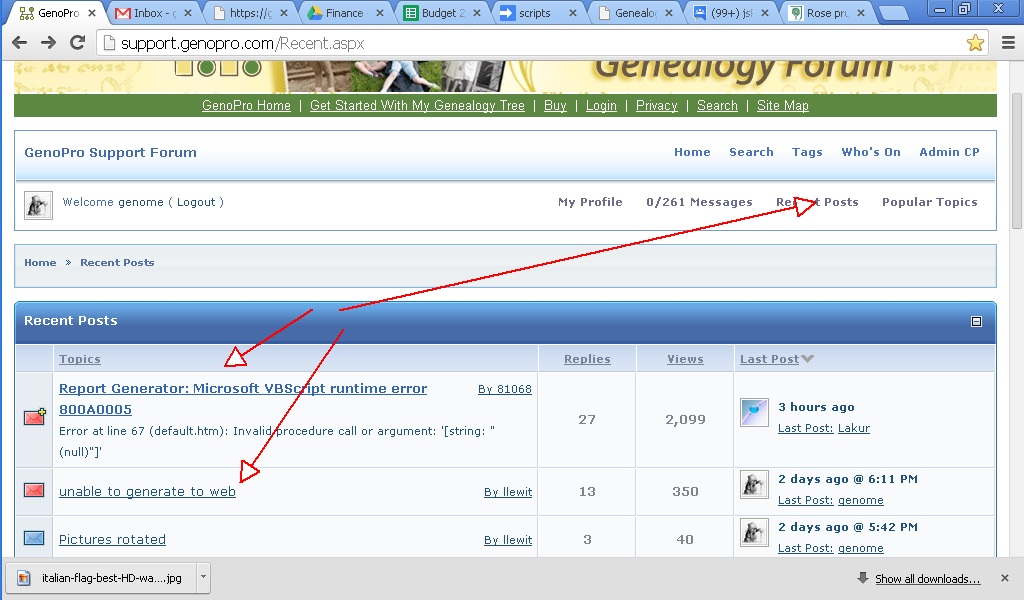Open Recent Posts menu item
Viewport: 1024px width, 600px height.
coord(817,202)
